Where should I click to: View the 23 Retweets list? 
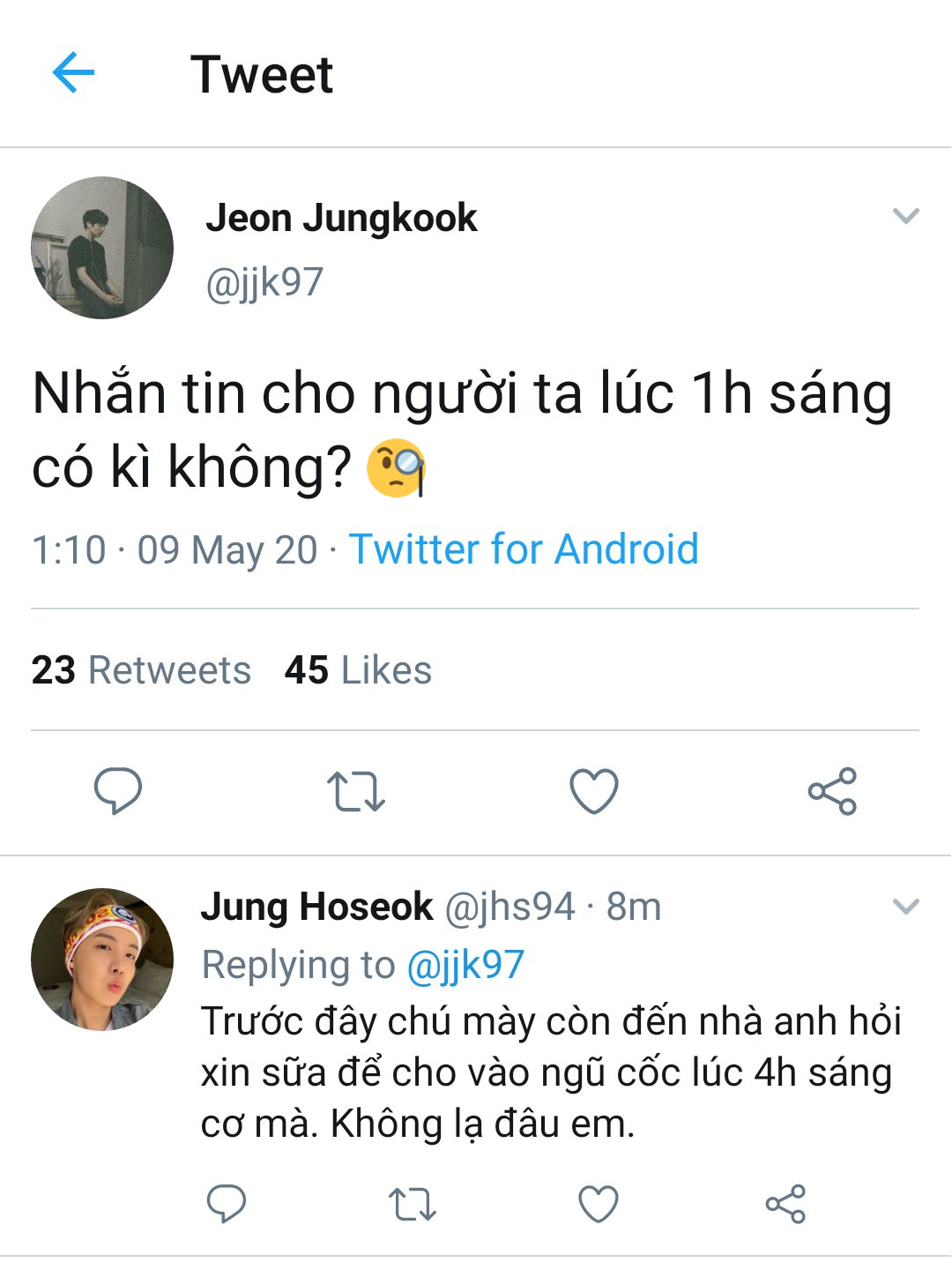141,670
